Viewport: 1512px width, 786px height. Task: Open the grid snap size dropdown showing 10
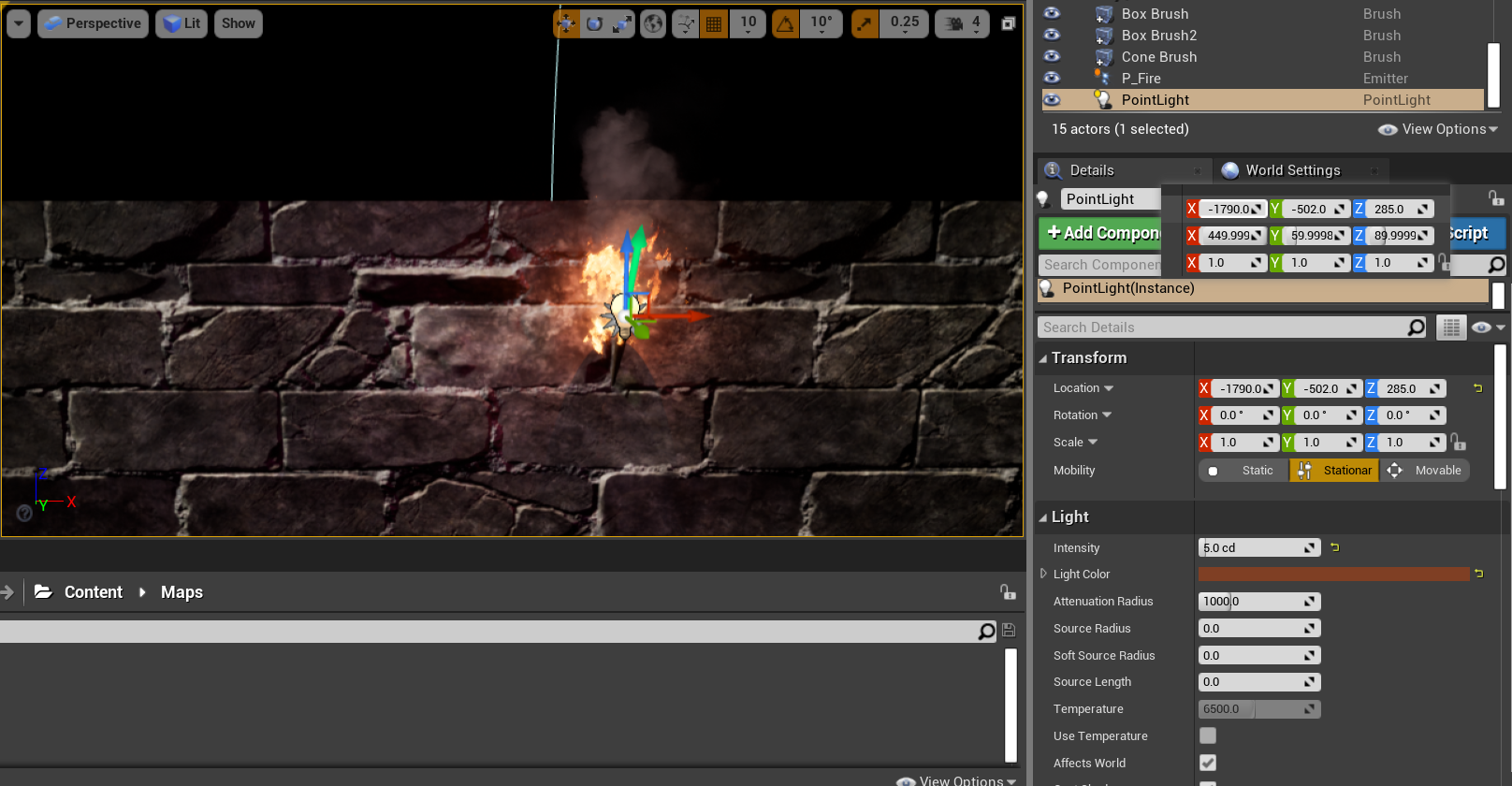749,23
